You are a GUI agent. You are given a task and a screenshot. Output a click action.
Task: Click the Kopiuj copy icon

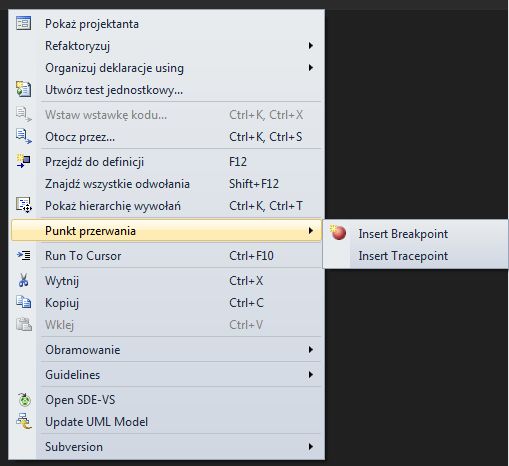(x=24, y=302)
